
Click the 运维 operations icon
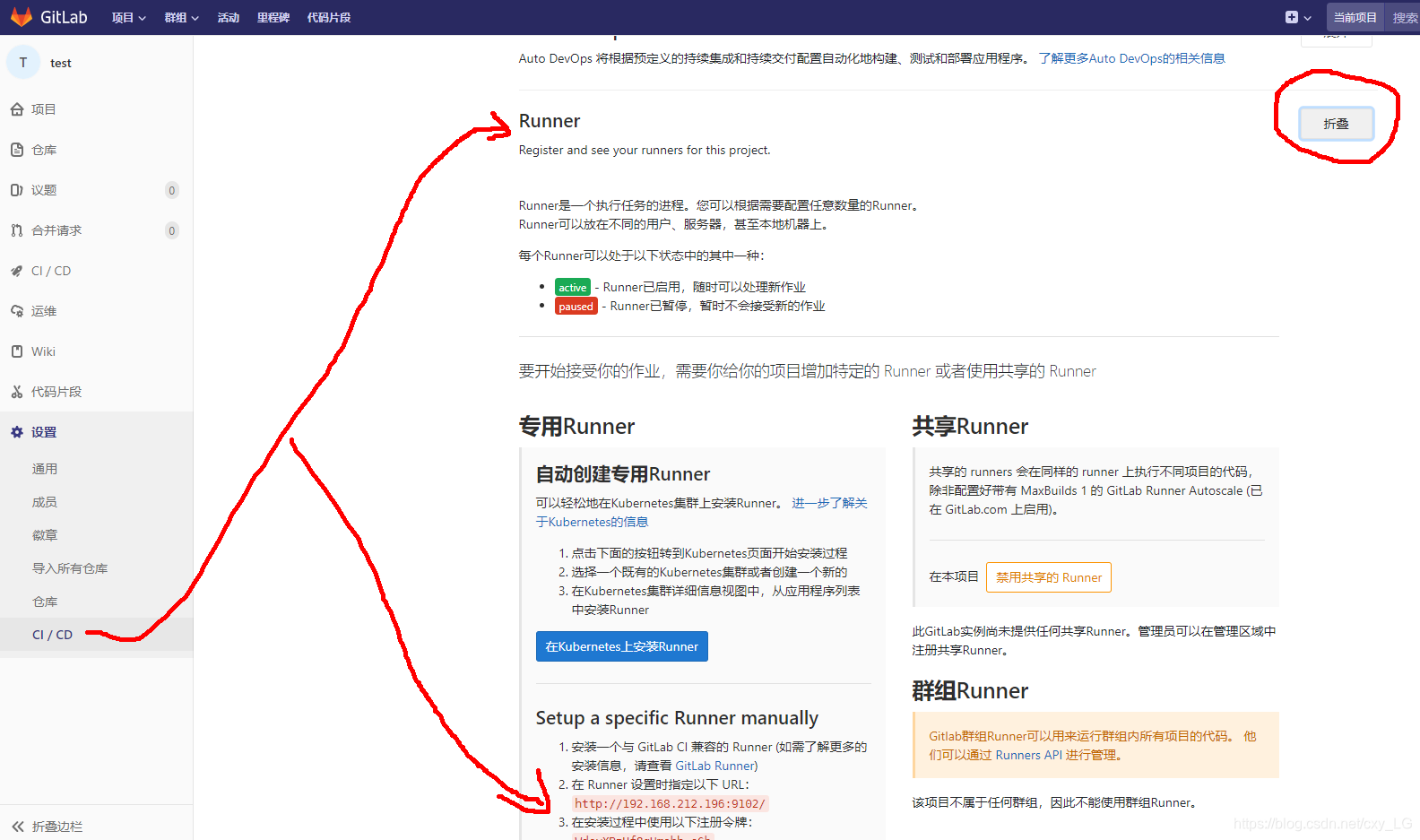click(x=17, y=311)
